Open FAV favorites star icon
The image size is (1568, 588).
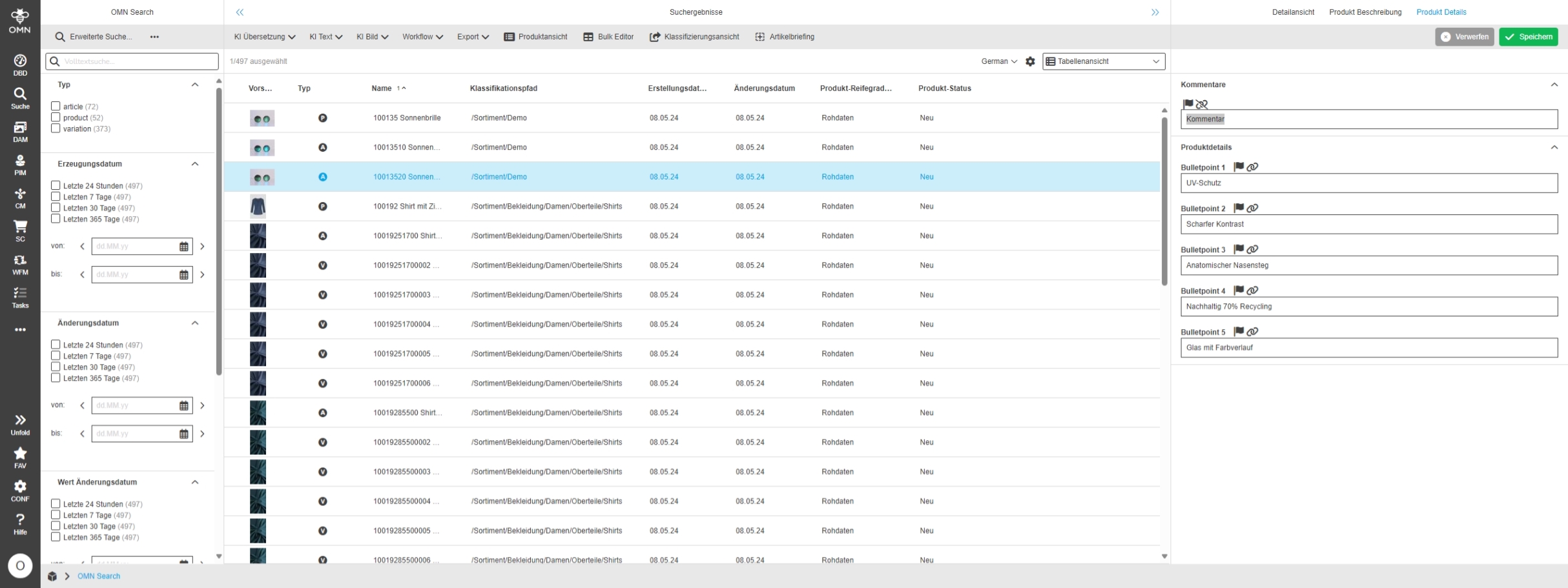click(20, 457)
